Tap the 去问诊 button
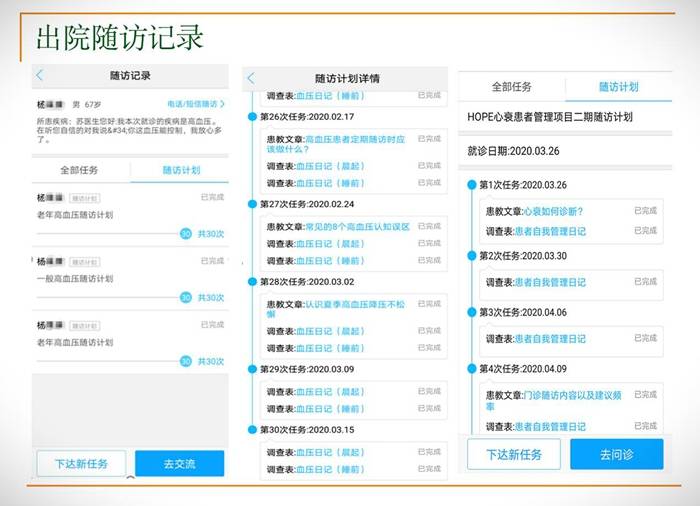This screenshot has height=506, width=700. (x=617, y=454)
